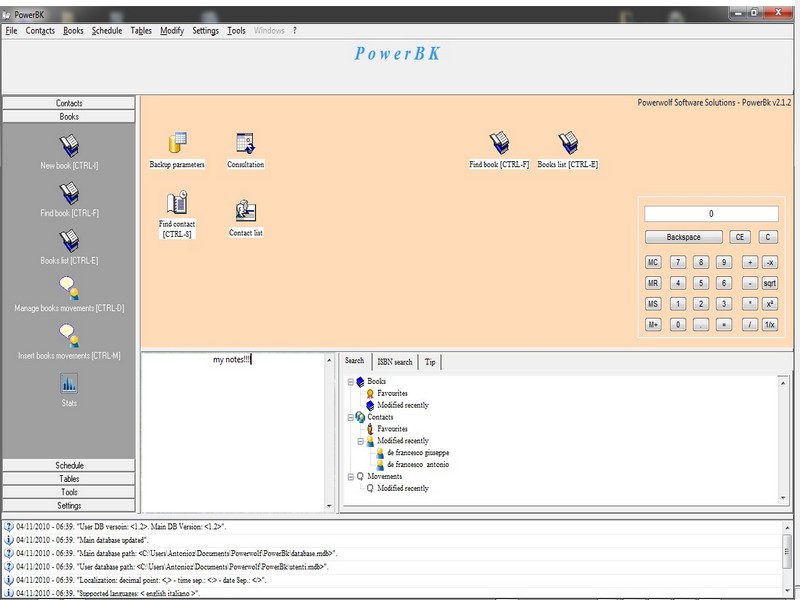
Task: Collapse the Movements tree node
Action: click(x=350, y=477)
